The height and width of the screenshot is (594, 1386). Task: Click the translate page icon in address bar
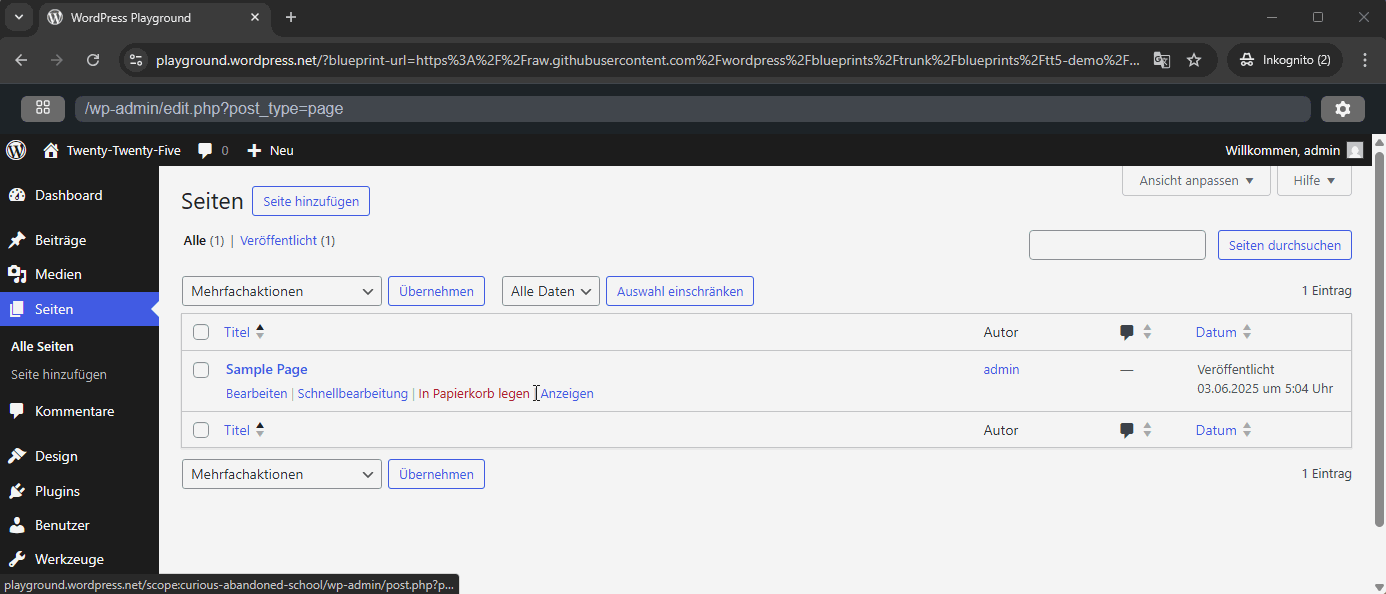(1161, 60)
